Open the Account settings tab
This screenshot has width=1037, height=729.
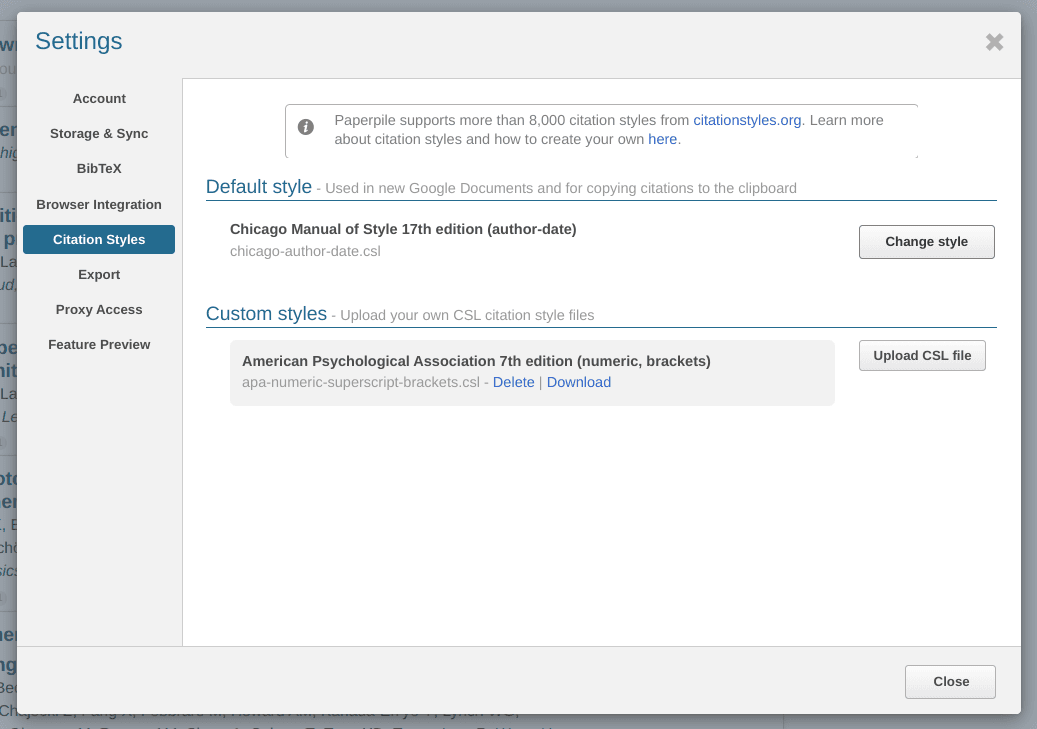point(99,99)
